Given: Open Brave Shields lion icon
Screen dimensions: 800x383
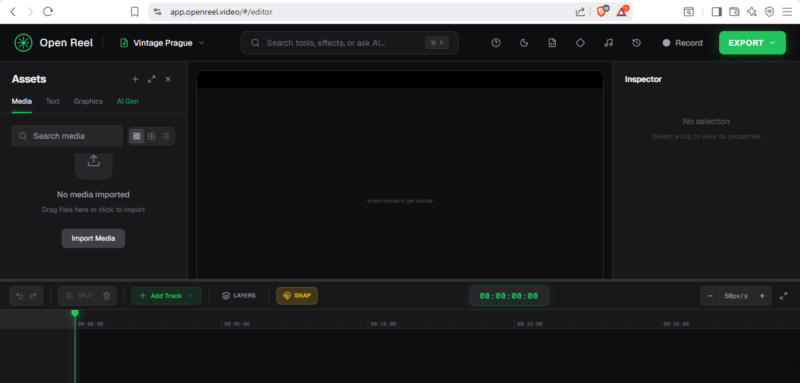Looking at the screenshot, I should point(603,11).
